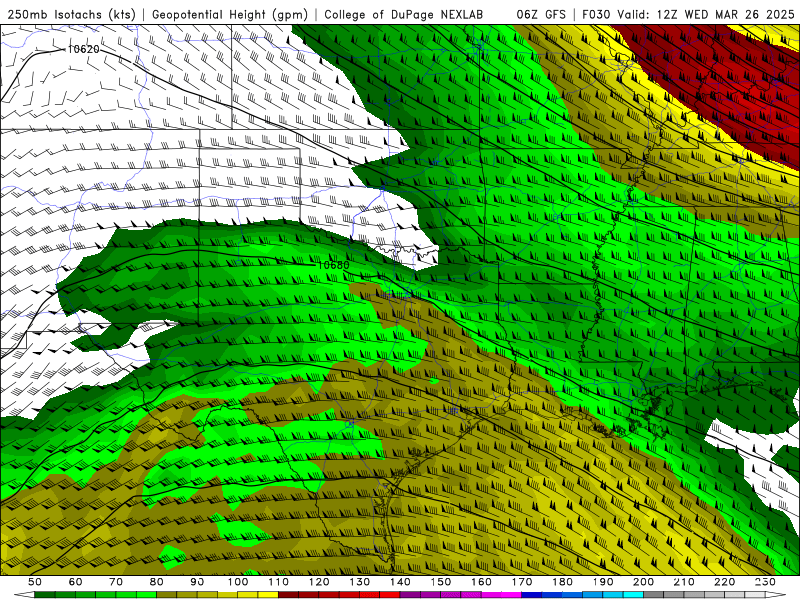Click the 50 value on the color scale
Viewport: 800px width, 600px height.
[x=35, y=582]
